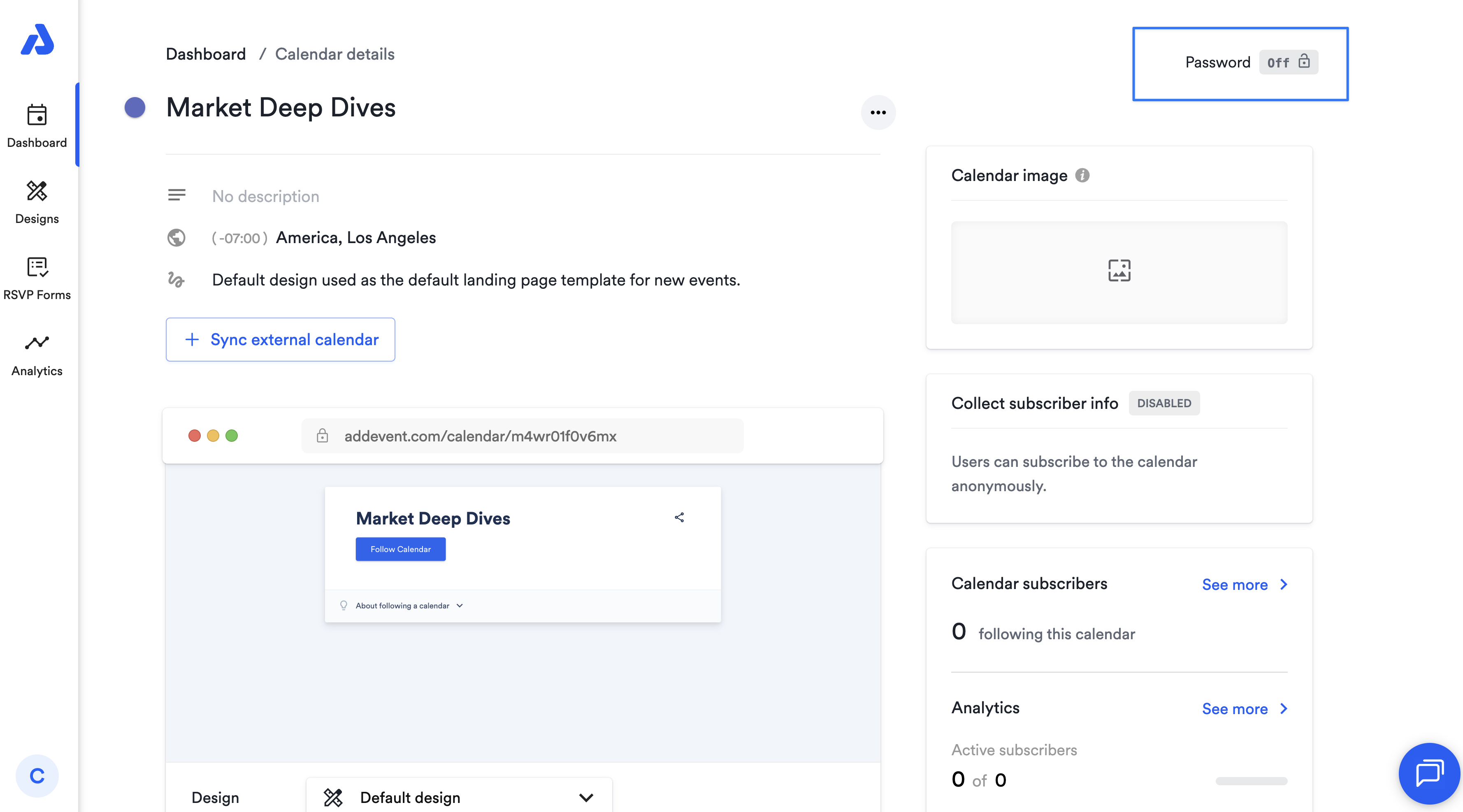The image size is (1463, 812).
Task: Open RSVP Forms in sidebar
Action: (x=37, y=278)
